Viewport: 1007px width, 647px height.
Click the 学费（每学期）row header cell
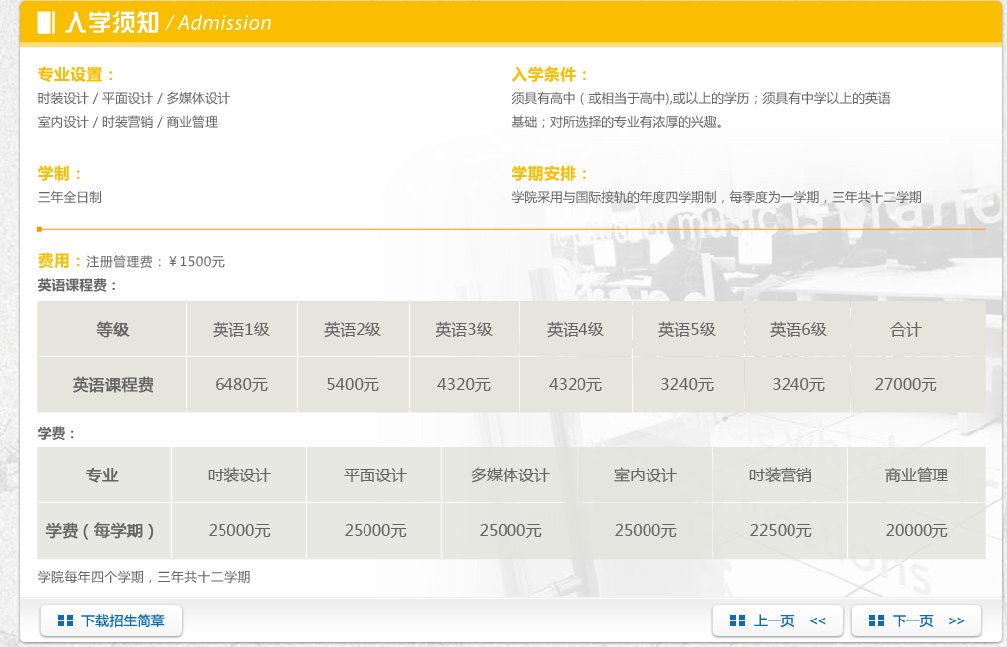click(x=104, y=530)
